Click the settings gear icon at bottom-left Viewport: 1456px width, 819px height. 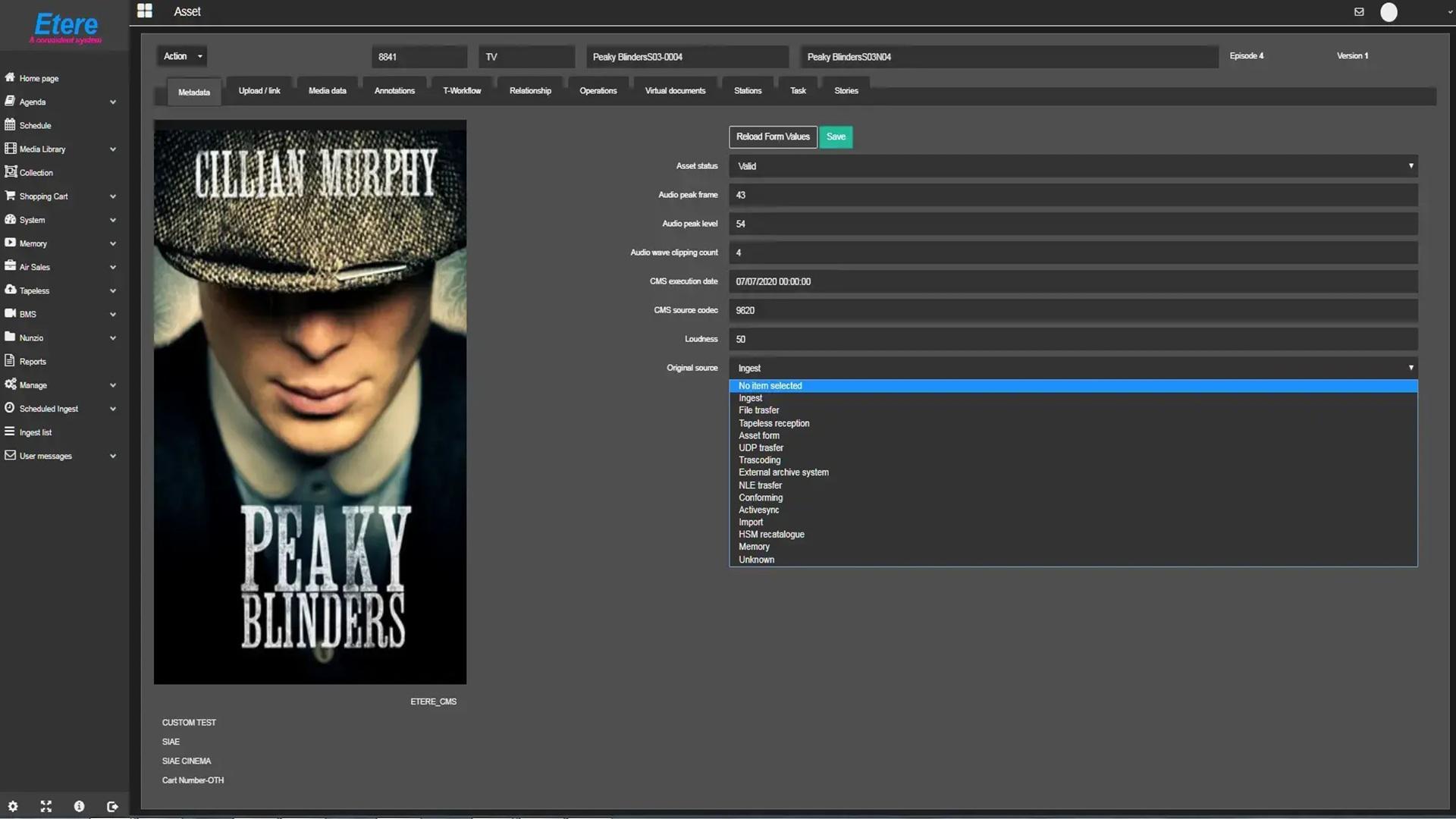point(13,806)
